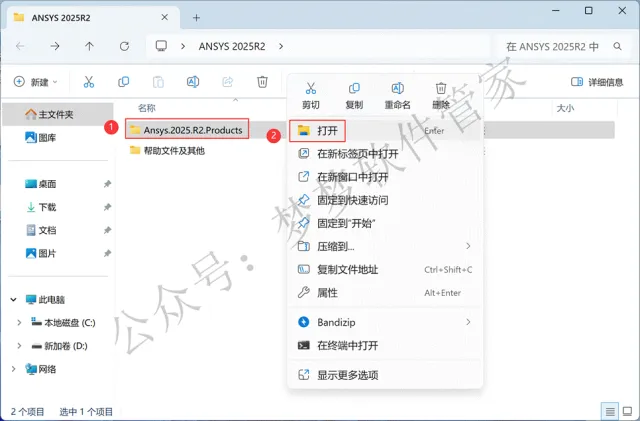Unpin 文档 using its pin icon

107,230
